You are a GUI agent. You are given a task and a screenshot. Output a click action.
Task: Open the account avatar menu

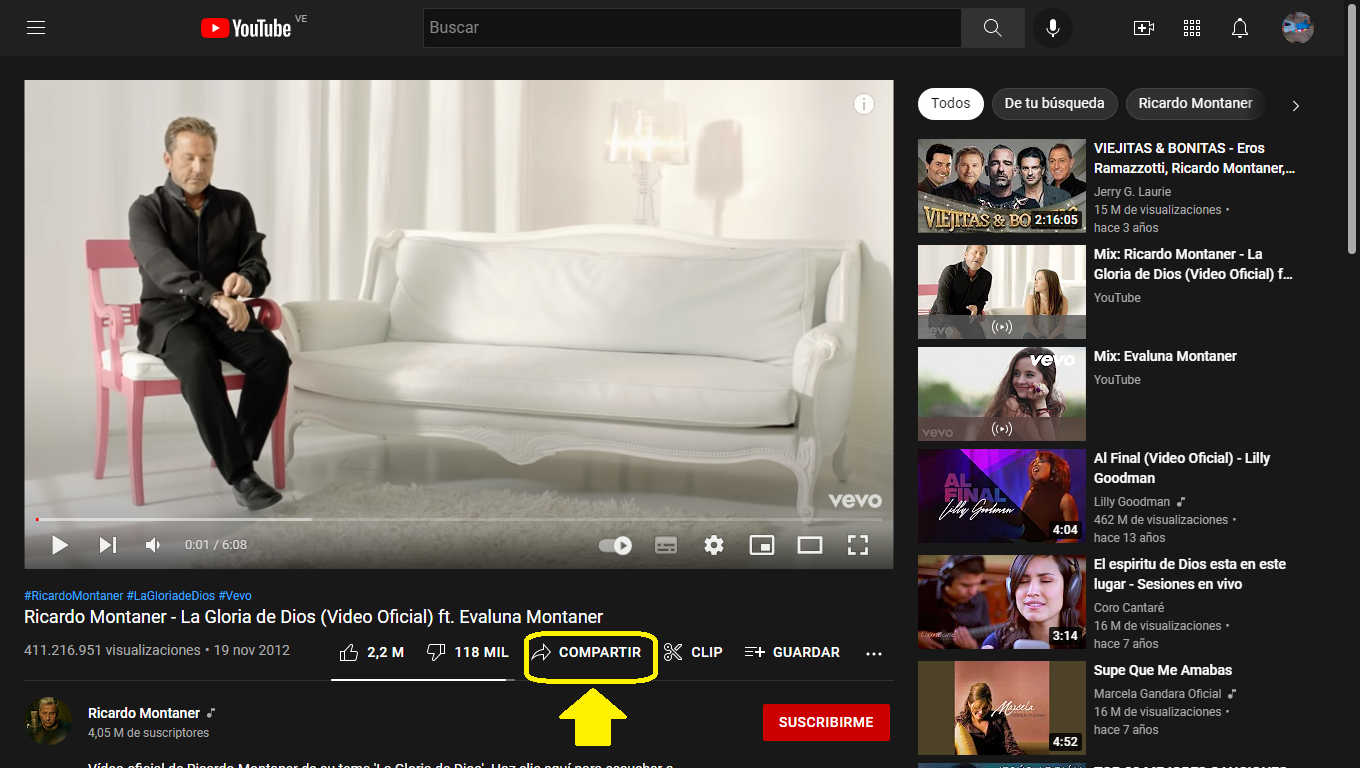(x=1298, y=28)
